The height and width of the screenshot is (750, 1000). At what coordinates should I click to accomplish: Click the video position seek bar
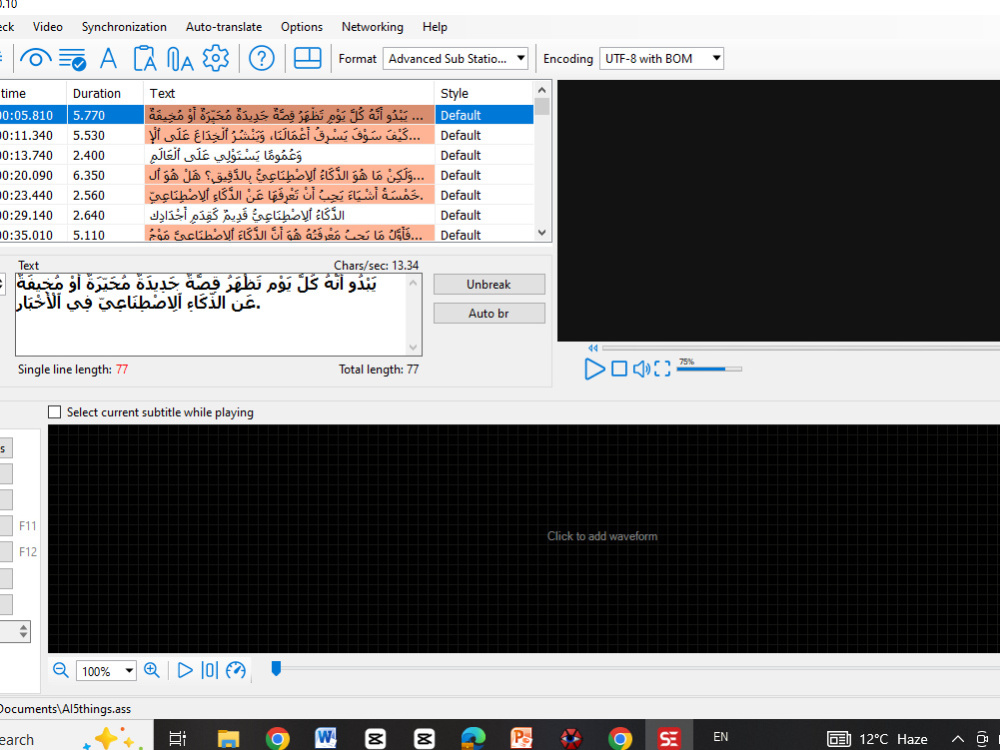[x=800, y=348]
